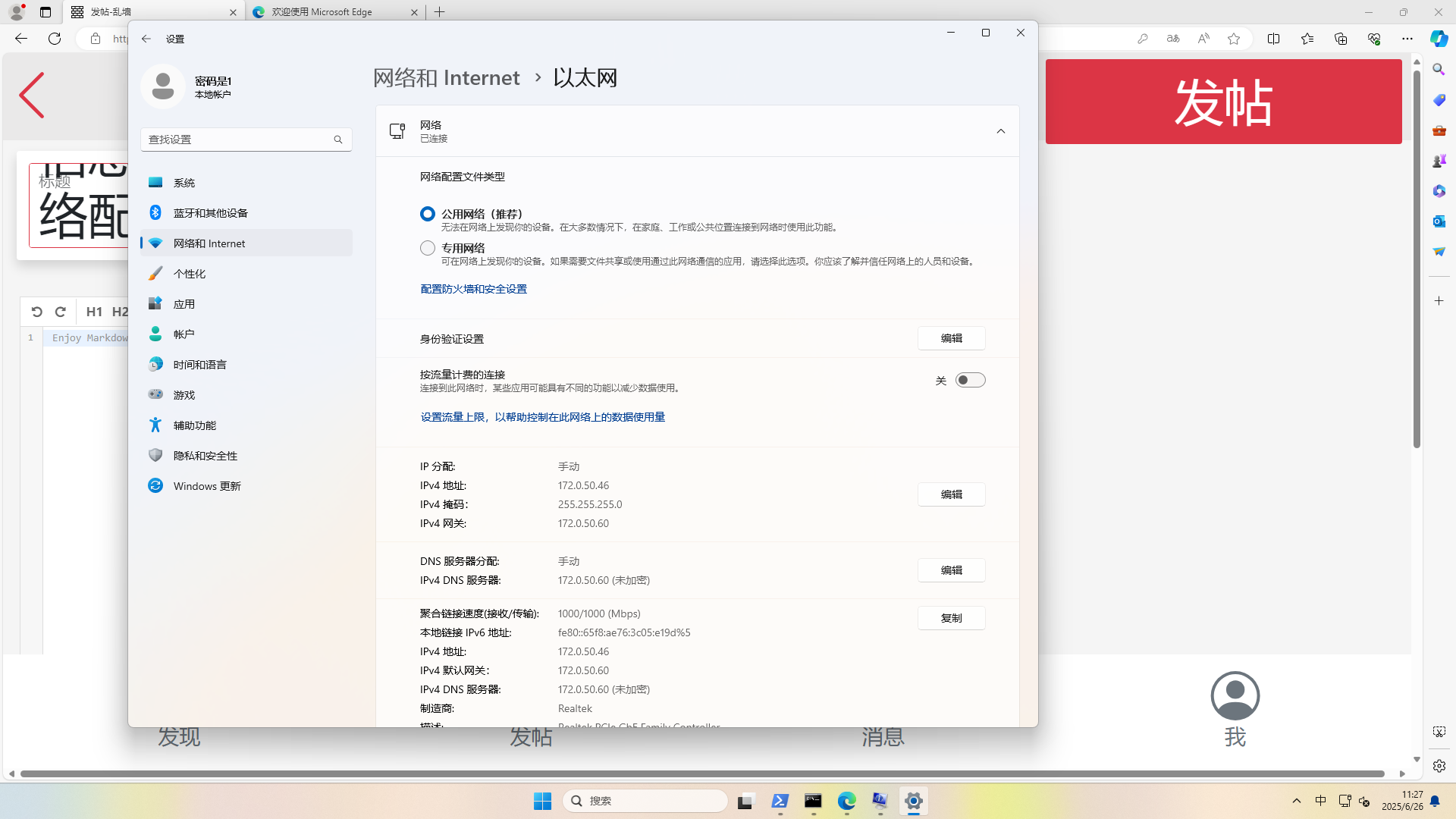Select 隐私和安全性 in settings sidebar

click(206, 456)
